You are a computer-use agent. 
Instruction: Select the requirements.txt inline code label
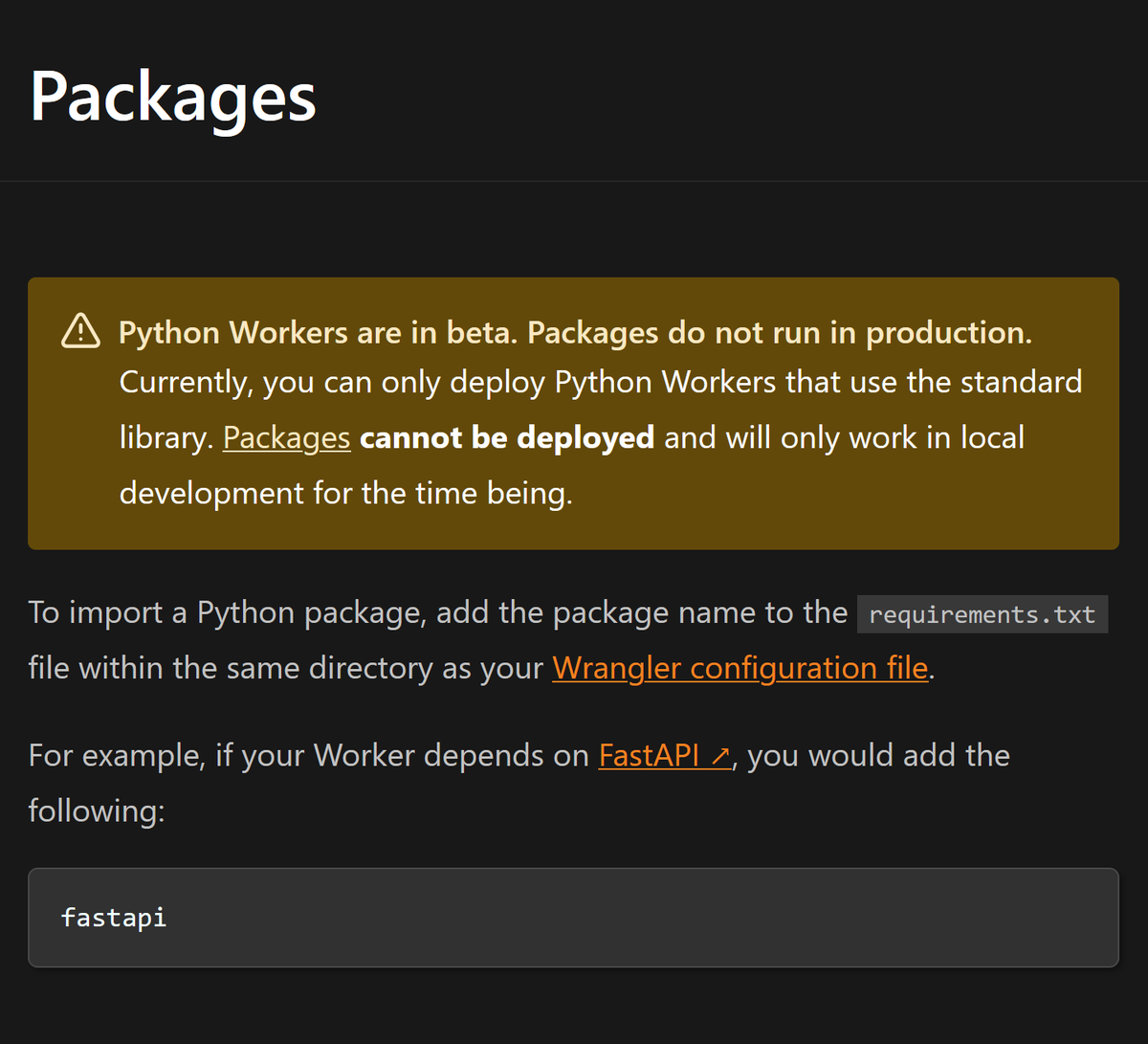coord(981,613)
